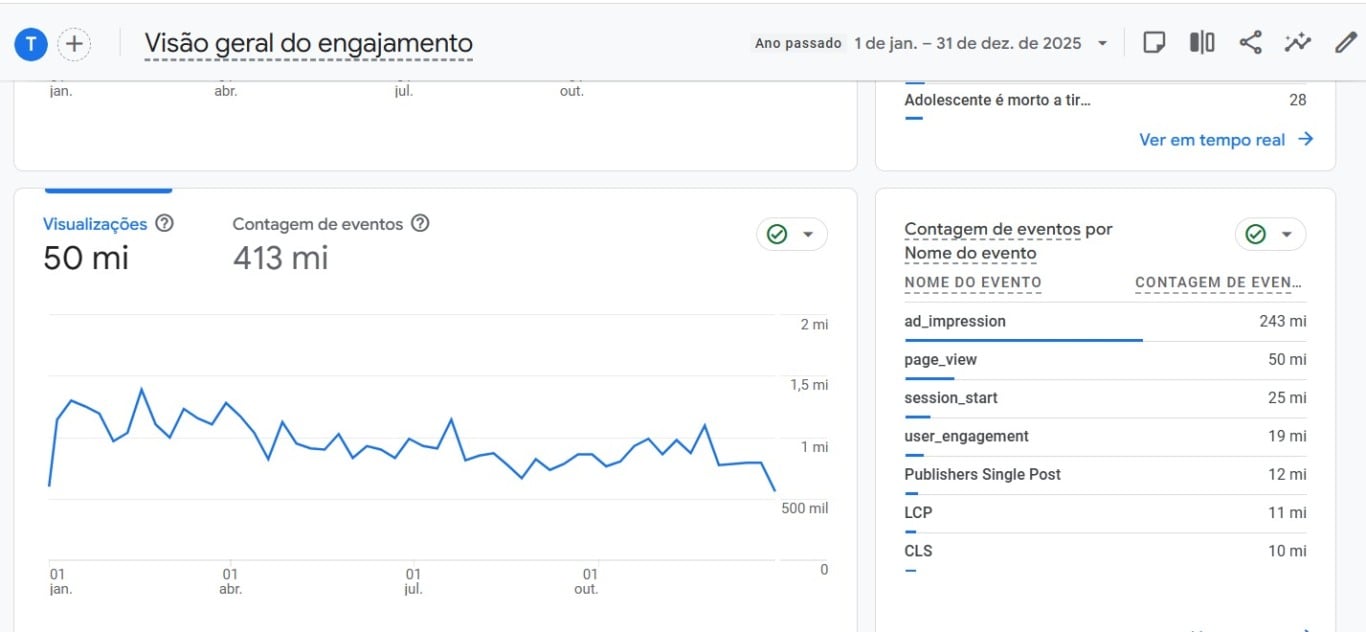1366x632 pixels.
Task: Click the report title Visão geral do engajamento
Action: point(308,44)
